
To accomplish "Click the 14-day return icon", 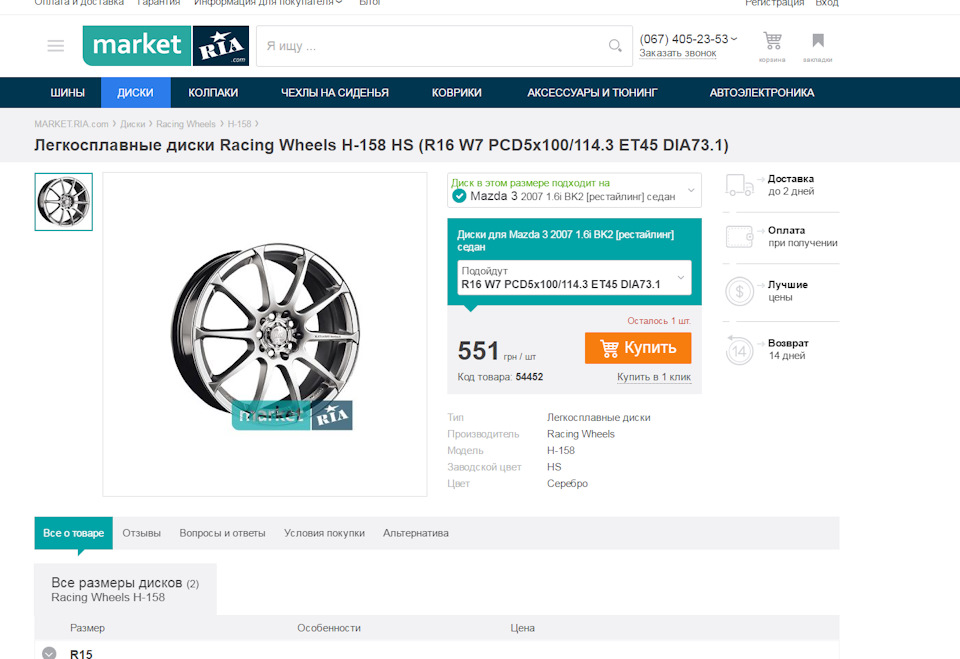I will coord(739,350).
